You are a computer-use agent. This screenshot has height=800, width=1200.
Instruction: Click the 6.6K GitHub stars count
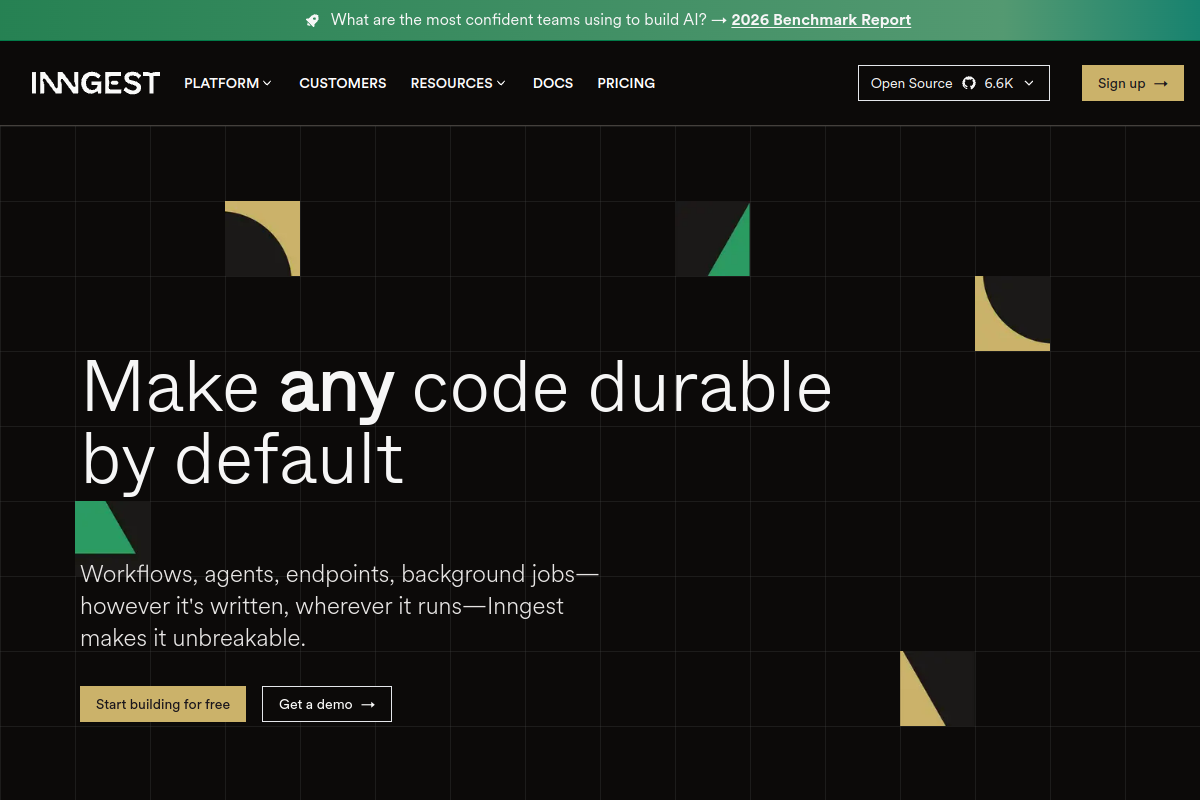[x=998, y=83]
